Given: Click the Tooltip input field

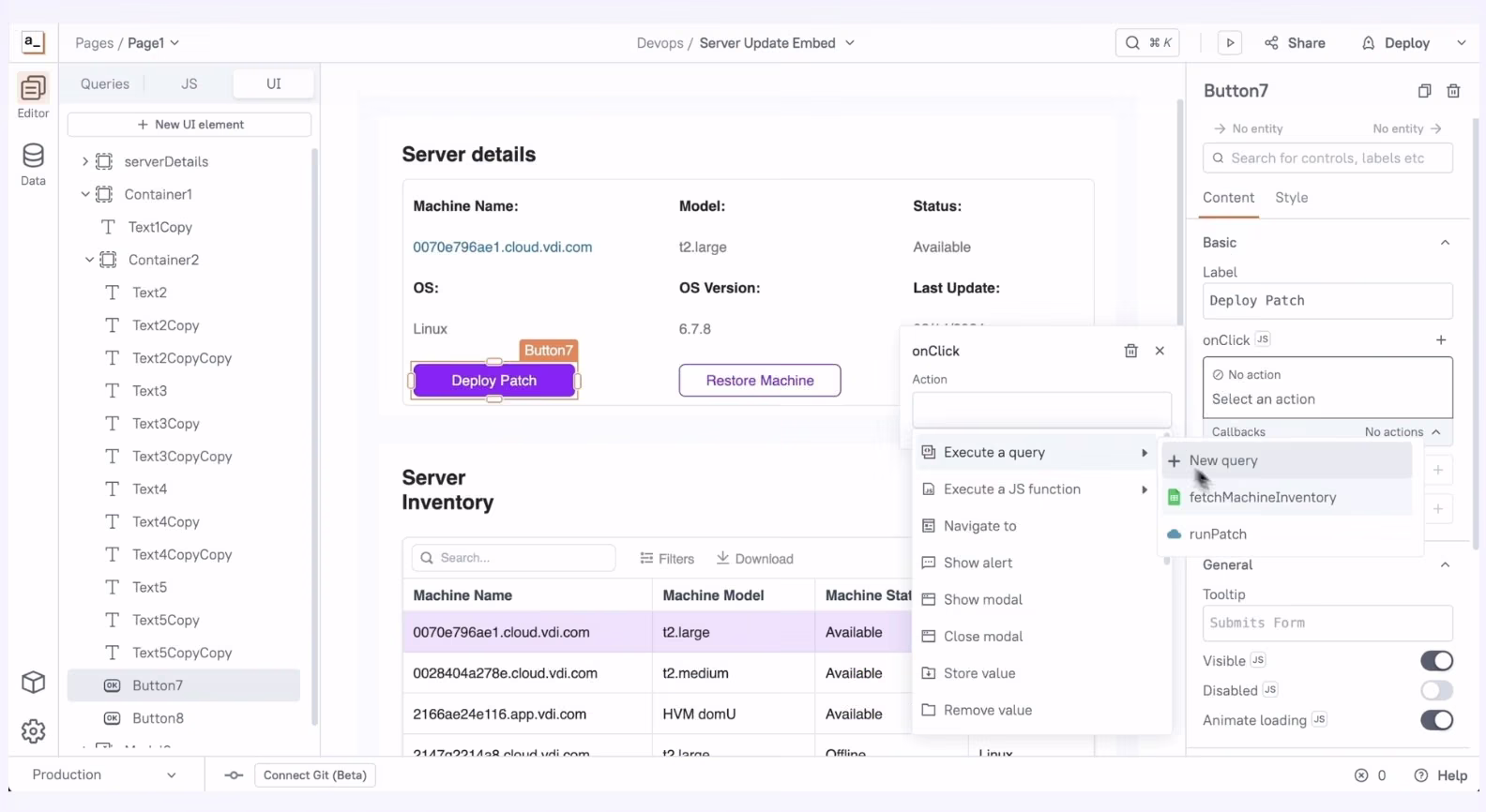Looking at the screenshot, I should coord(1327,624).
